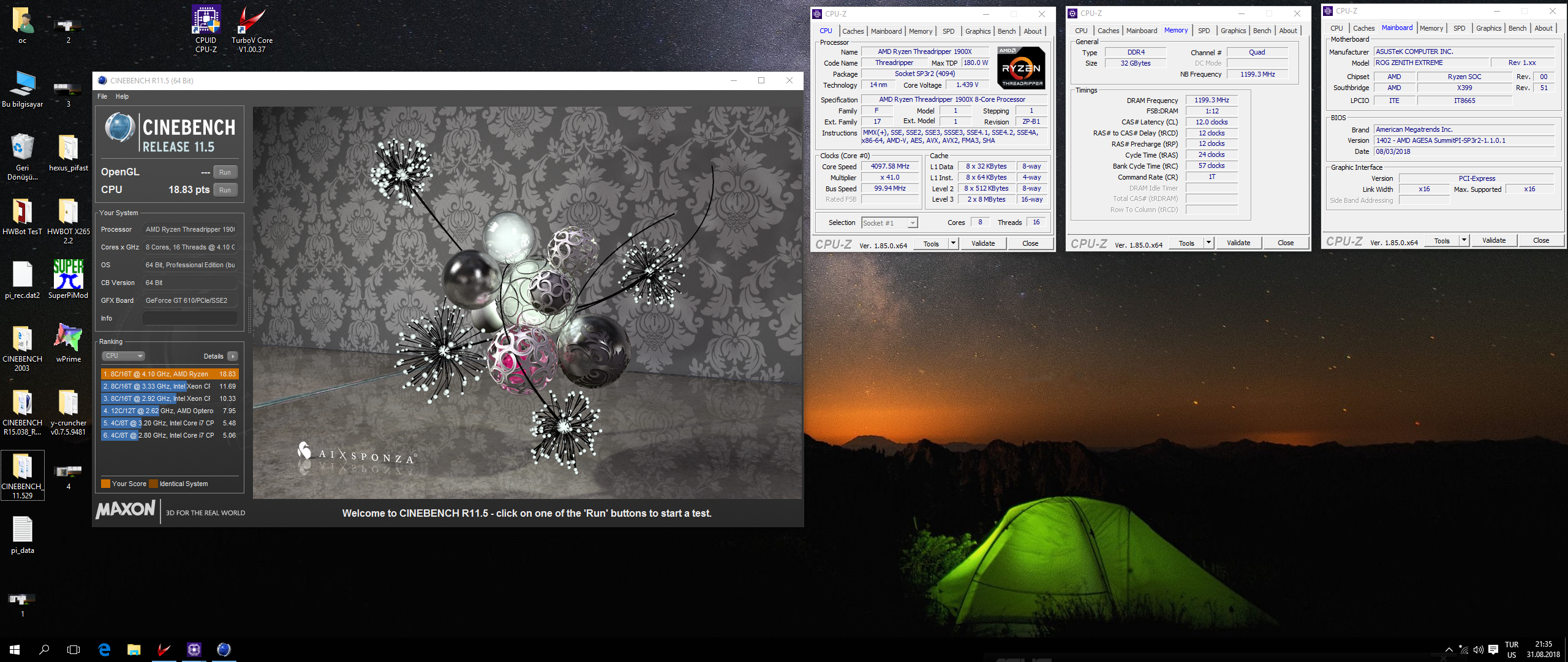Open the network icon in the system tray

1463,650
